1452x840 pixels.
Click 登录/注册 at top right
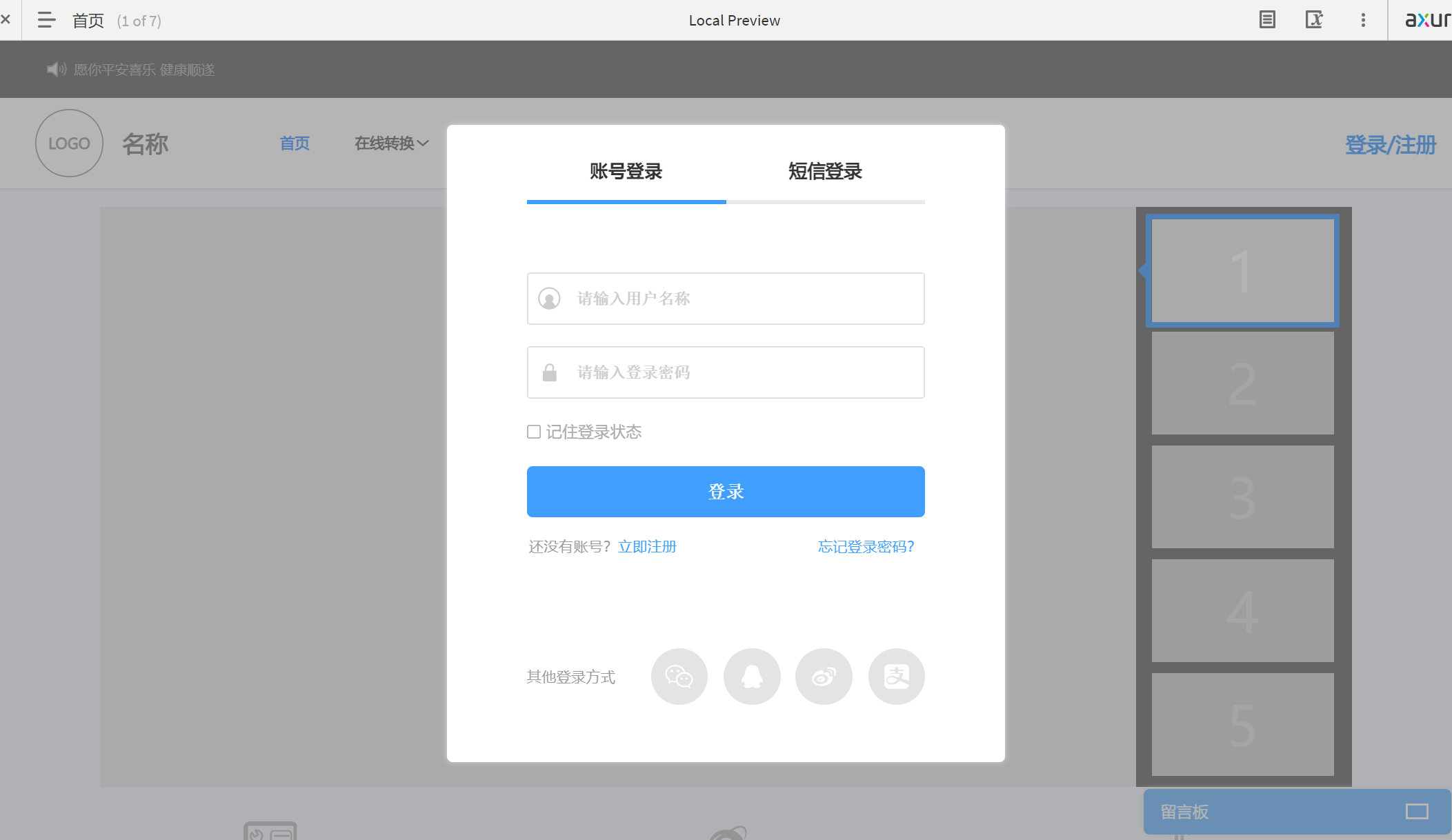point(1391,145)
